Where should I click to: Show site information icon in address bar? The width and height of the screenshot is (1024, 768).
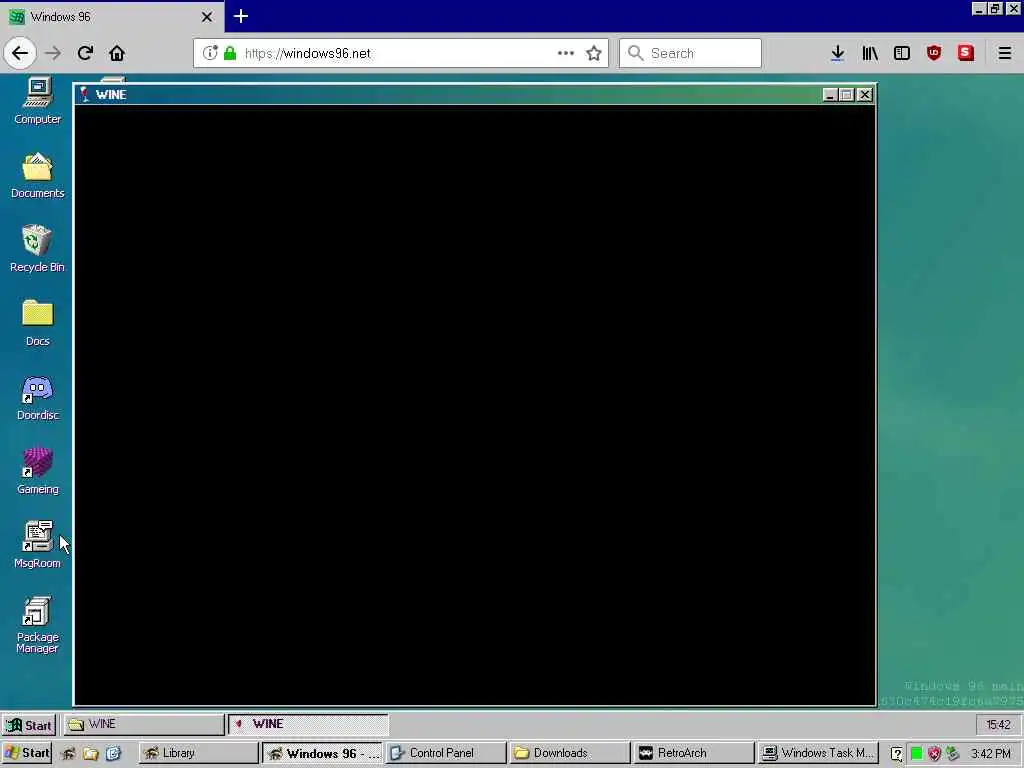tap(210, 53)
